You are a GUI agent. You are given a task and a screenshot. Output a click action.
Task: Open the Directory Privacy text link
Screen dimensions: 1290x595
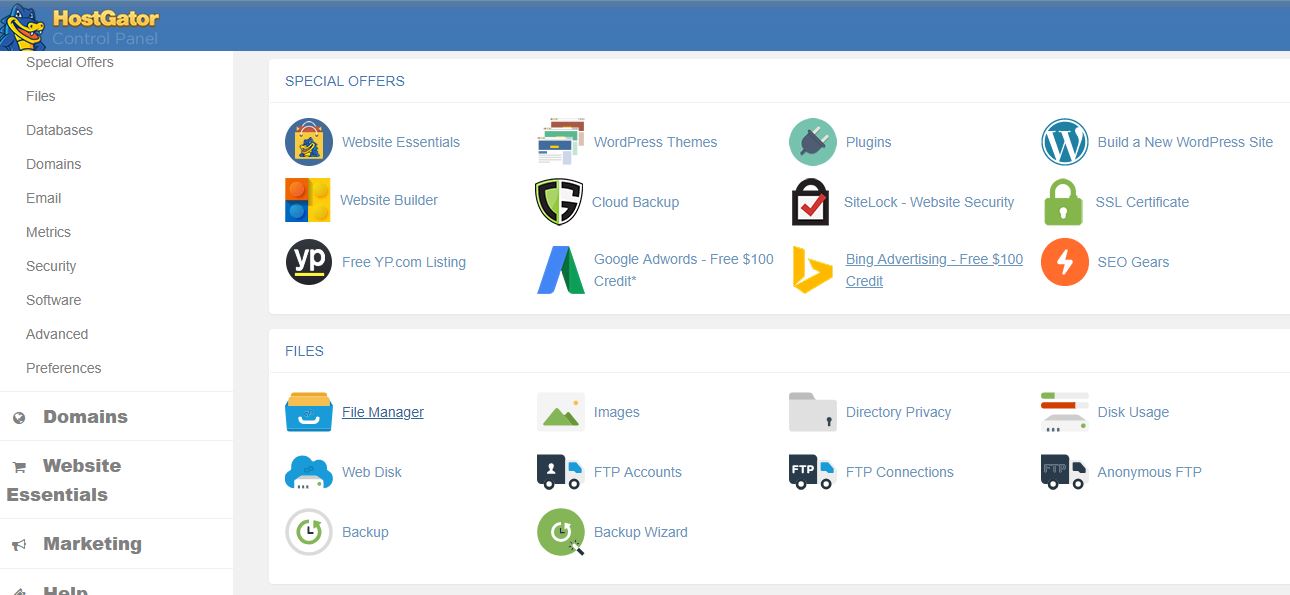coord(899,412)
